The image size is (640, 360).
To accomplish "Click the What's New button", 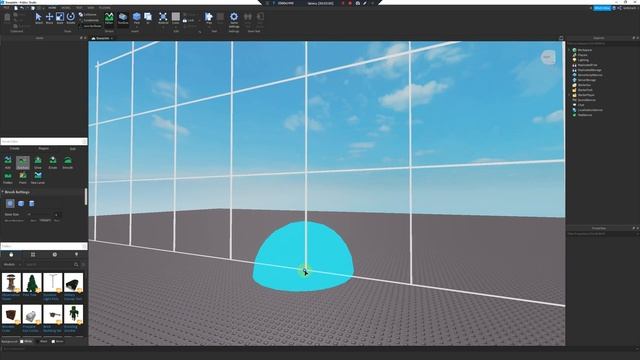I will tap(602, 8).
